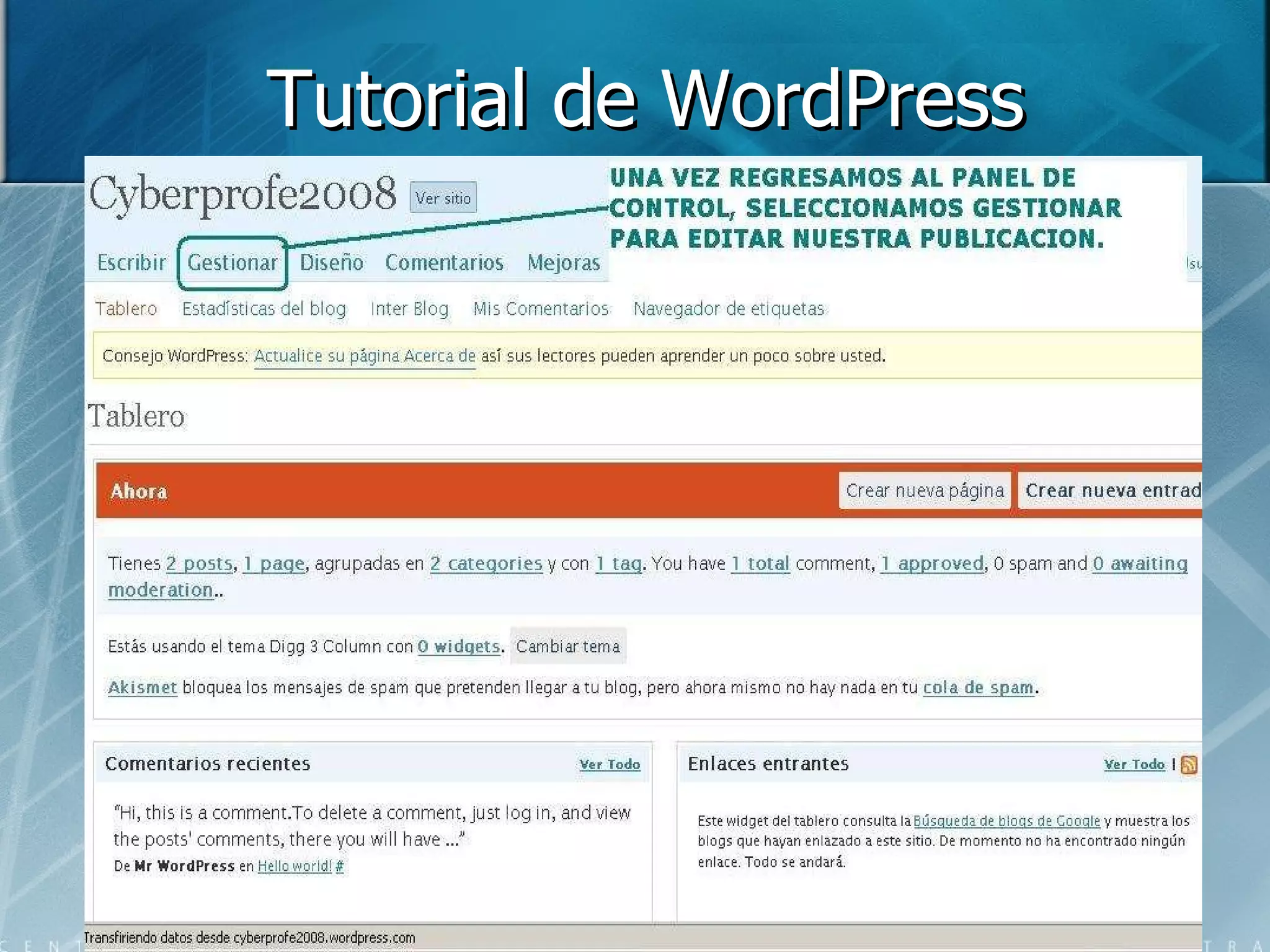
Task: Open the 1 total comment link
Action: tap(760, 563)
